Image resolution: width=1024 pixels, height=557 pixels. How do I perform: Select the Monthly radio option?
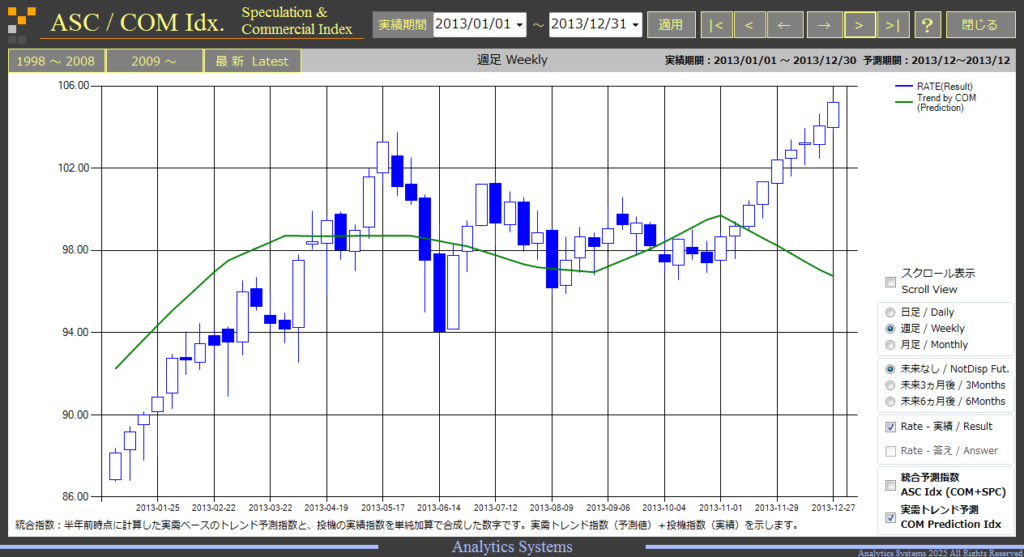[x=889, y=345]
